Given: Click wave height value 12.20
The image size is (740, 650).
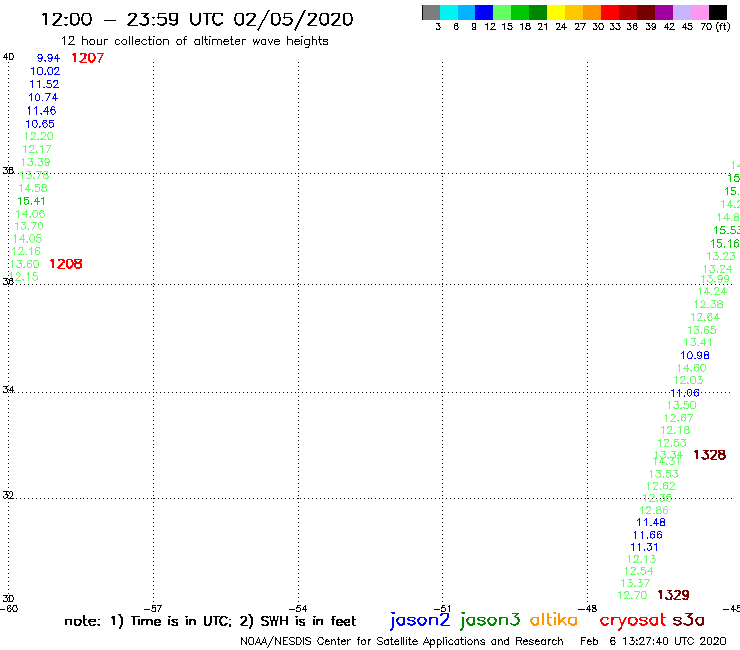Looking at the screenshot, I should point(39,136).
